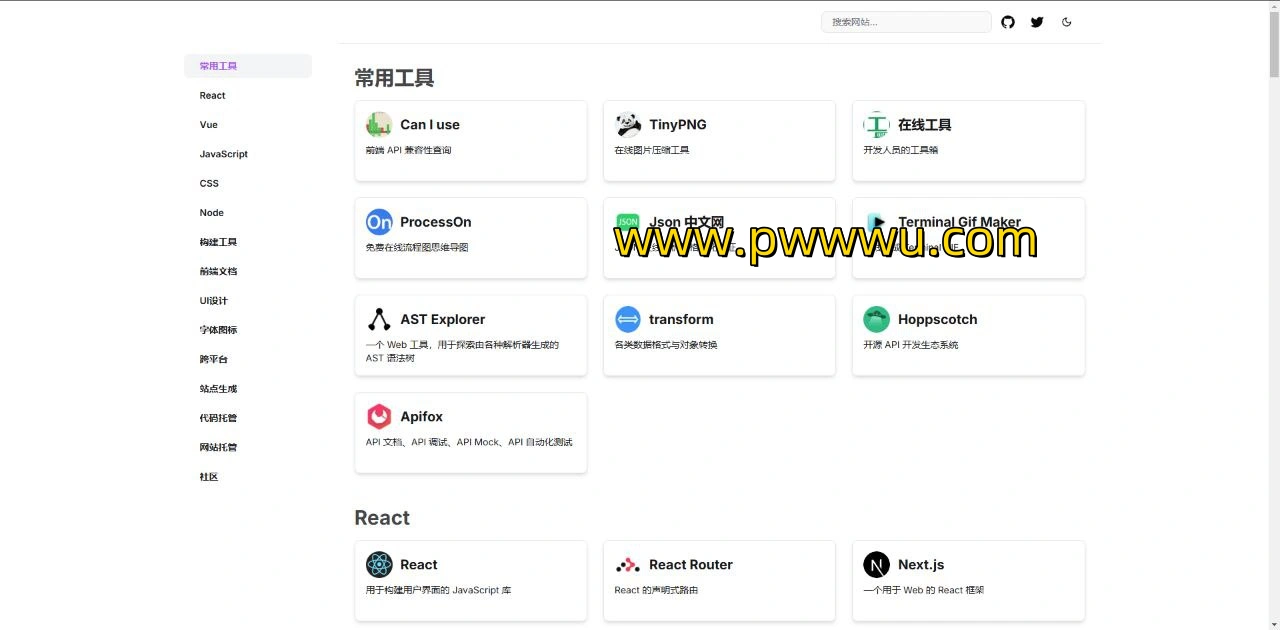Click the TinyPNG panda icon
Image resolution: width=1280 pixels, height=630 pixels.
click(x=628, y=124)
